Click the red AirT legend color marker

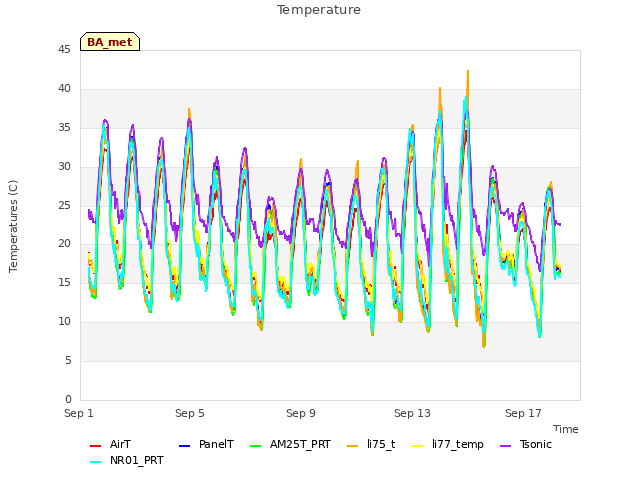[x=95, y=446]
